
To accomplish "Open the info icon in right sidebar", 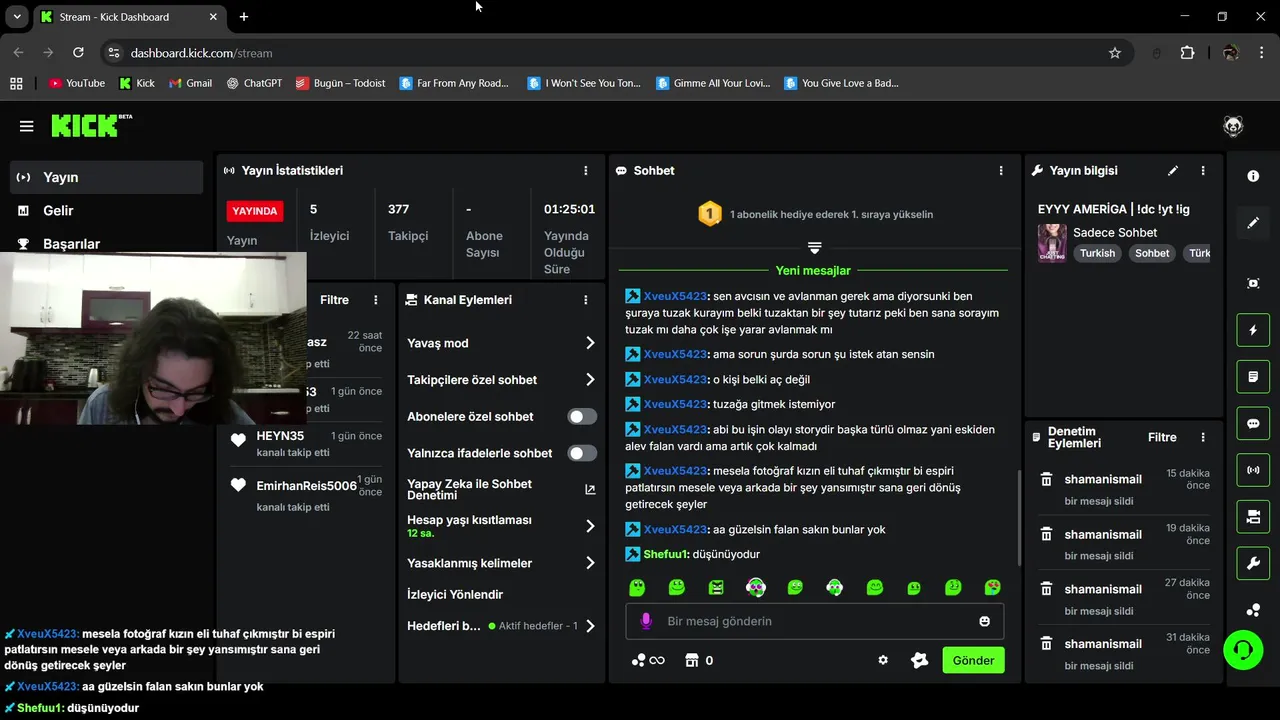I will tap(1253, 176).
